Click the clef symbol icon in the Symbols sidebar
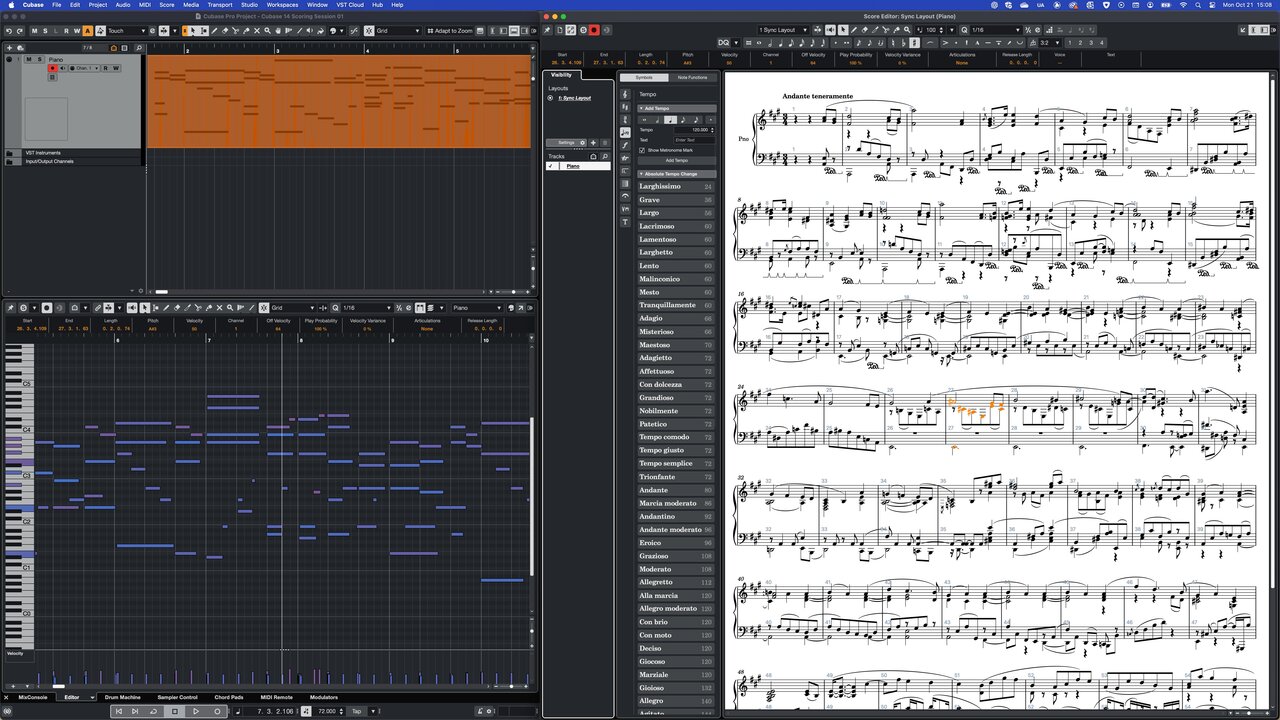Screen dimensions: 1280x720 pos(625,94)
